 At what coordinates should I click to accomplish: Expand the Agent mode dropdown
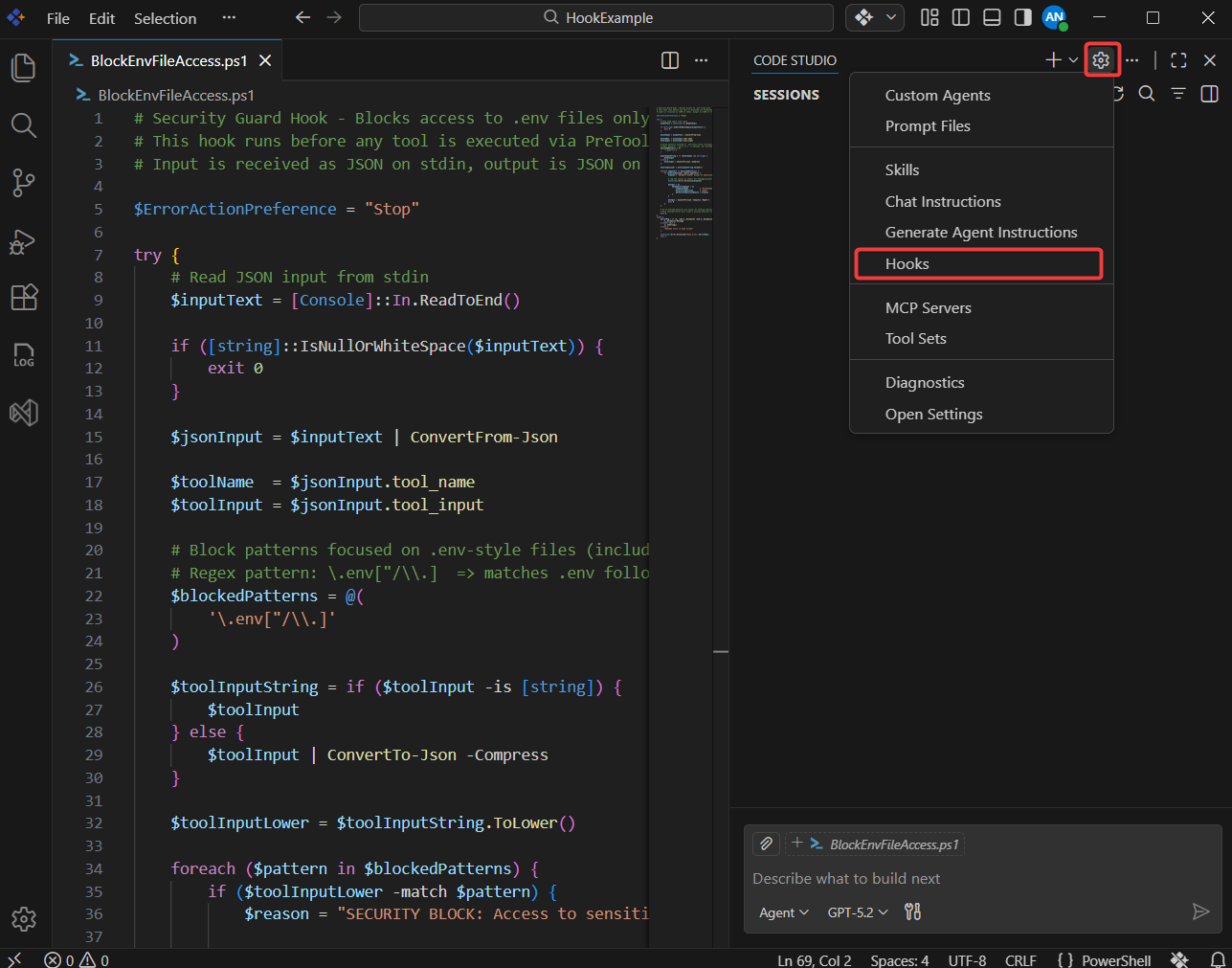[x=783, y=912]
